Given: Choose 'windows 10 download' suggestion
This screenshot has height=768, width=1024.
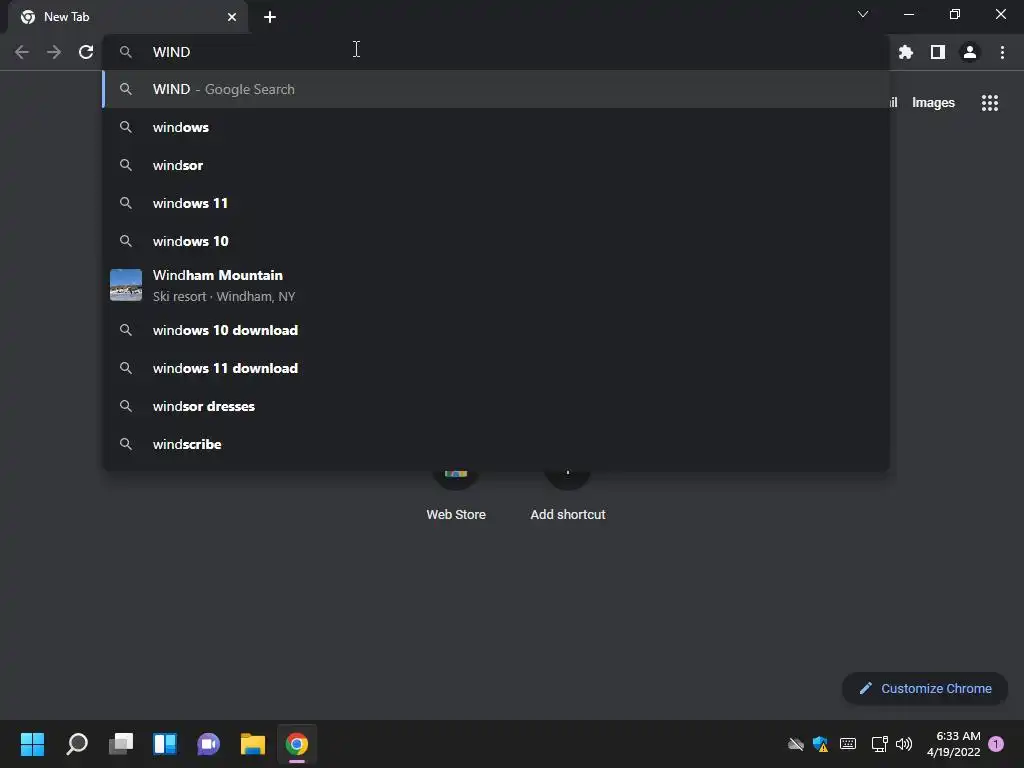Looking at the screenshot, I should [496, 330].
